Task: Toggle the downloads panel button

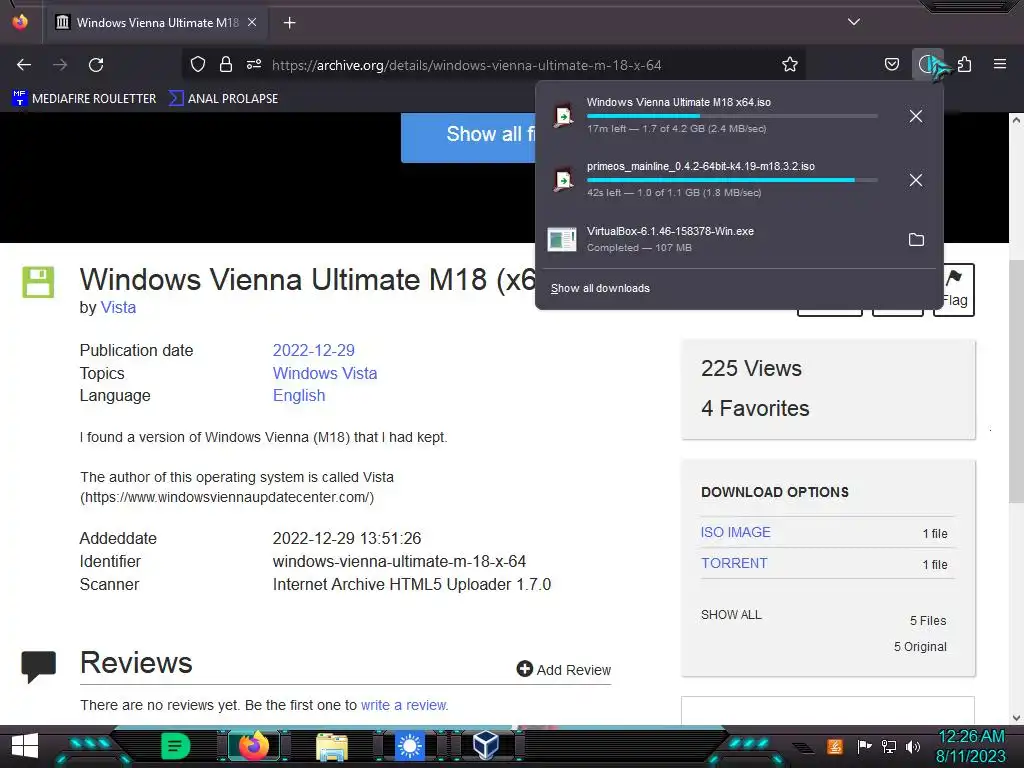Action: 927,64
